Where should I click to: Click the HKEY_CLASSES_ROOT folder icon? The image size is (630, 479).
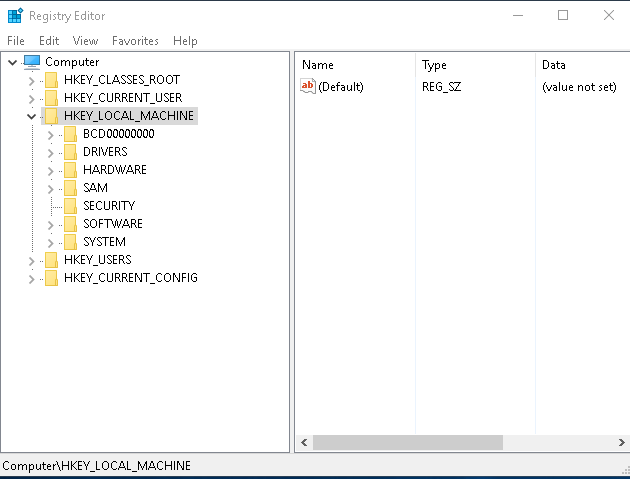(51, 80)
